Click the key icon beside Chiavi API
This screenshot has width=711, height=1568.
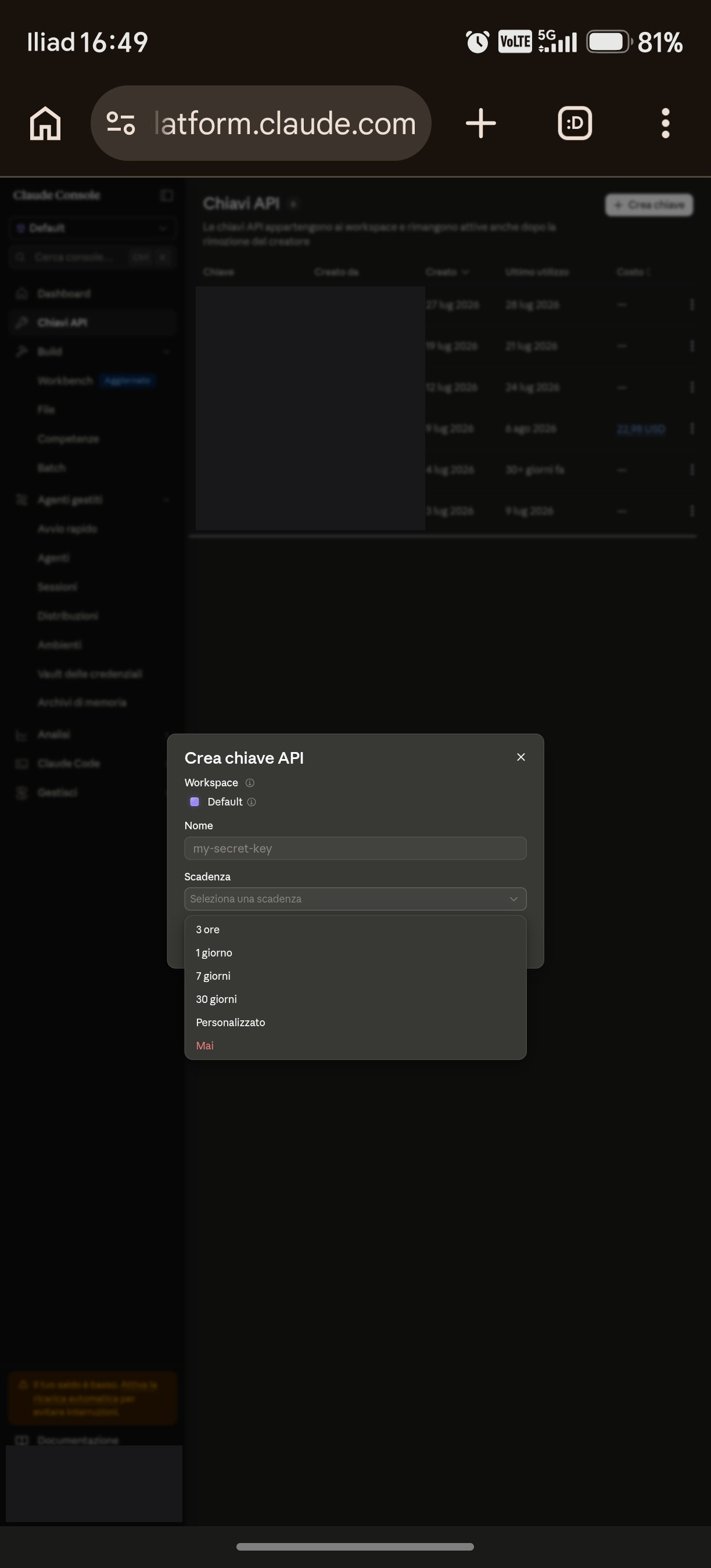point(22,322)
